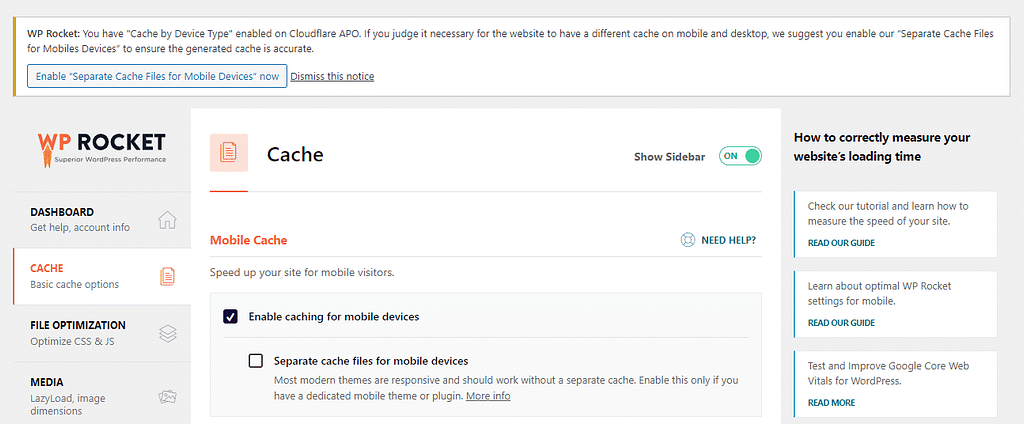Viewport: 1024px width, 424px height.
Task: Click 'Basic cache options' subtitle
Action: (x=74, y=285)
